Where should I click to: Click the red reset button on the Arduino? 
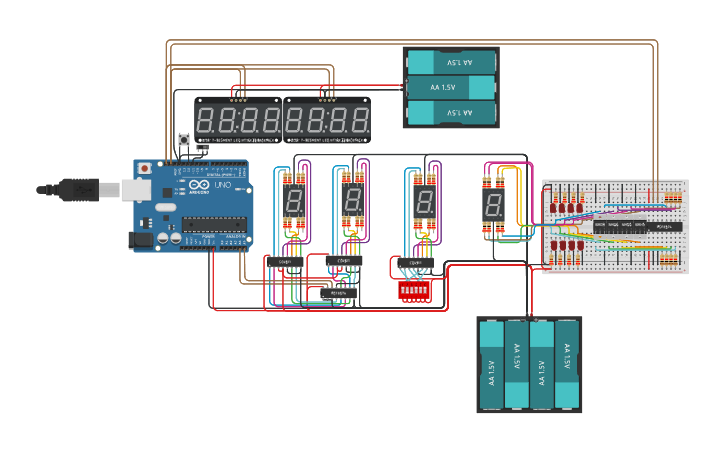[x=145, y=168]
